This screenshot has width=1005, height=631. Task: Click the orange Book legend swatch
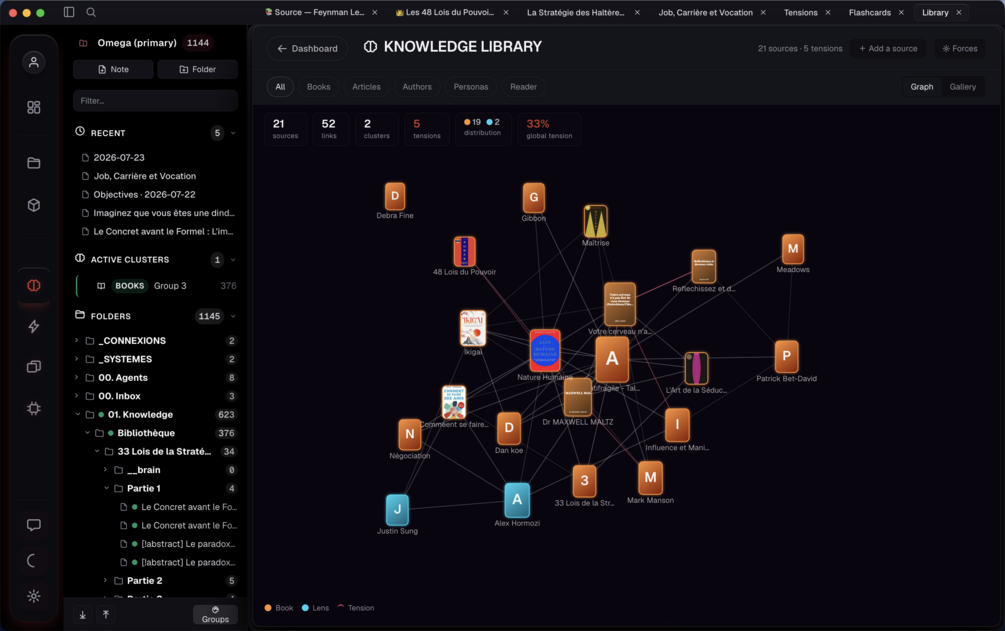click(268, 608)
